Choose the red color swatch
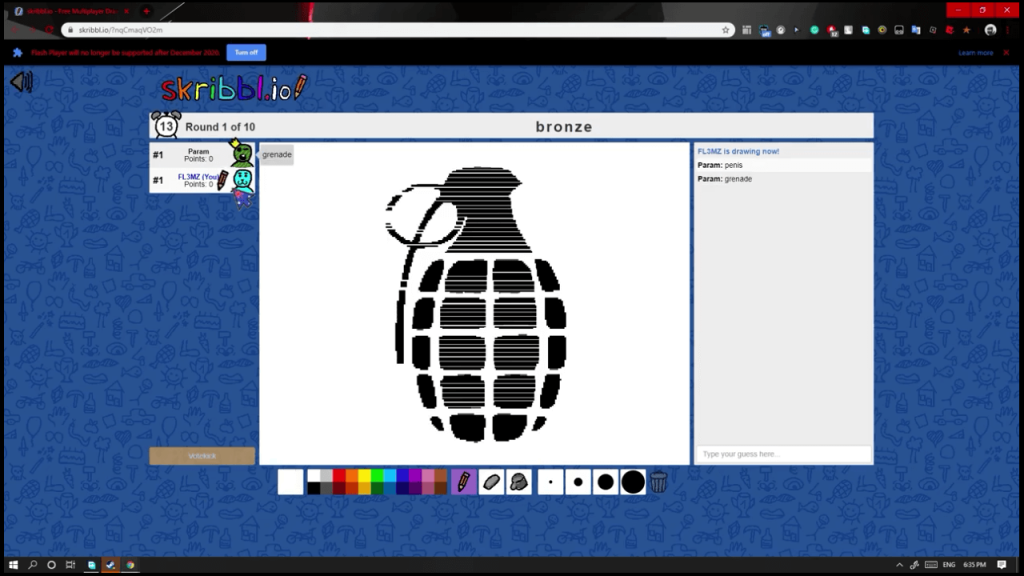 click(x=337, y=476)
